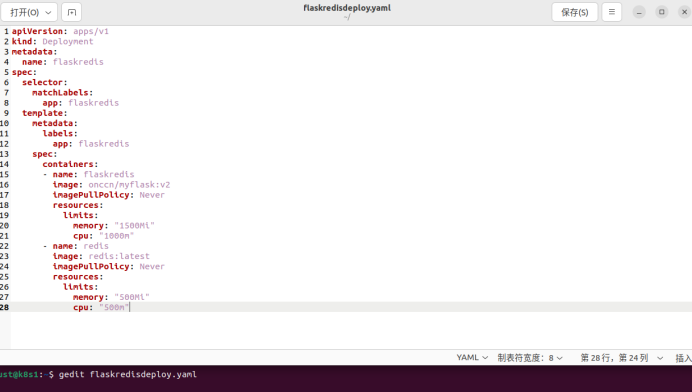Click the onccn/myflask:v2 image value
The height and width of the screenshot is (392, 692).
[129, 185]
